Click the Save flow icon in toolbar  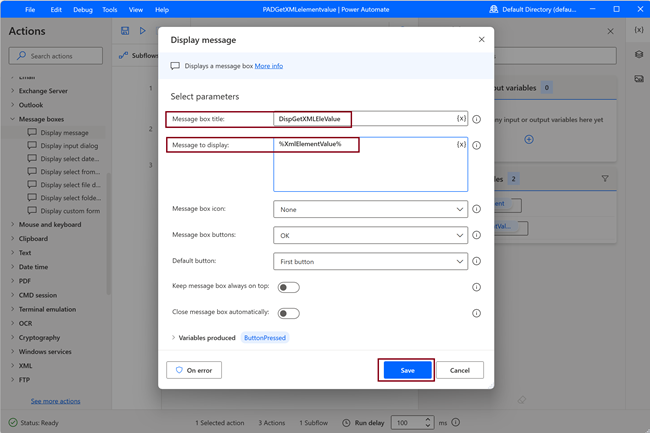pyautogui.click(x=125, y=31)
